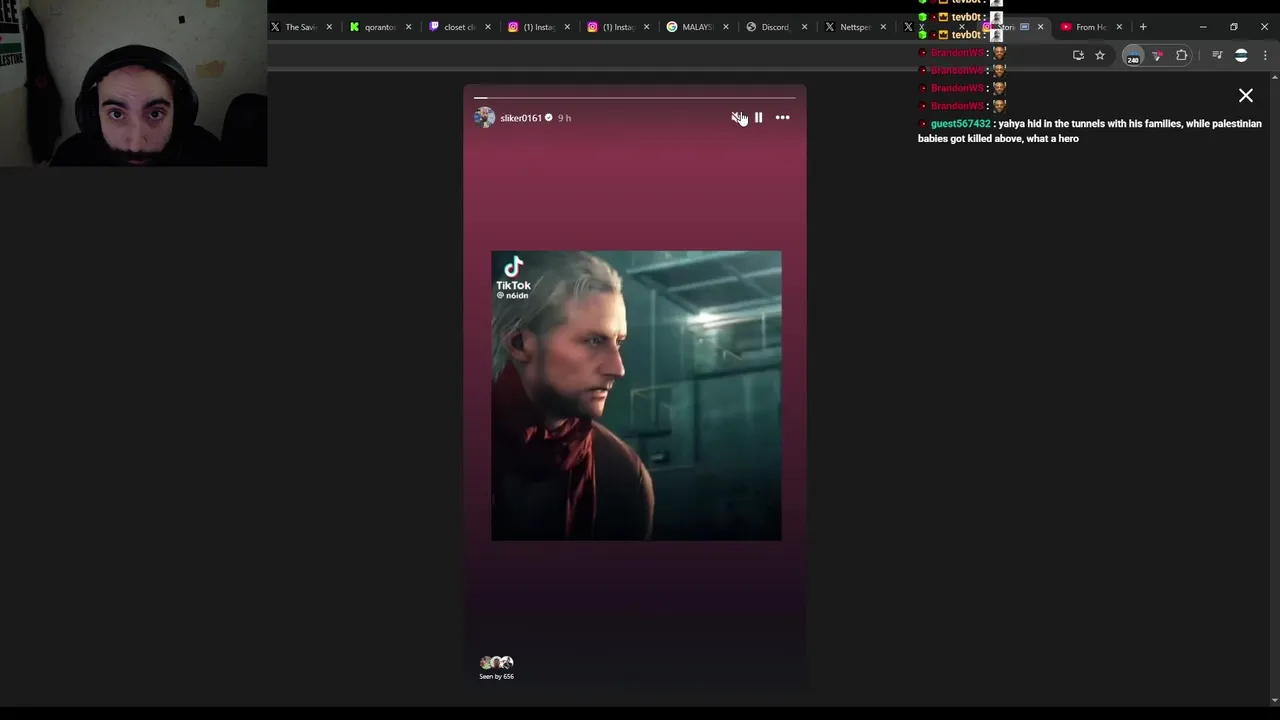This screenshot has height=720, width=1280.
Task: Close the 'From He' YouTube tab
Action: (x=1119, y=27)
